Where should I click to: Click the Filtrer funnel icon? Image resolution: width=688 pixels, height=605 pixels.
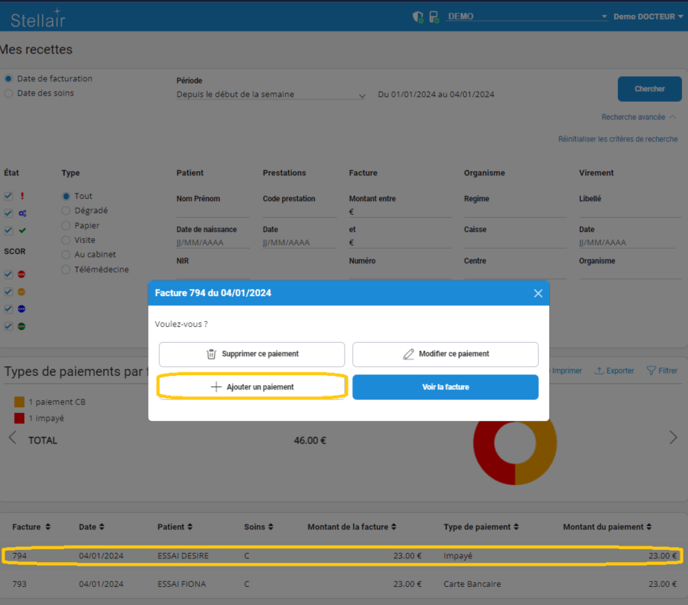tap(662, 371)
